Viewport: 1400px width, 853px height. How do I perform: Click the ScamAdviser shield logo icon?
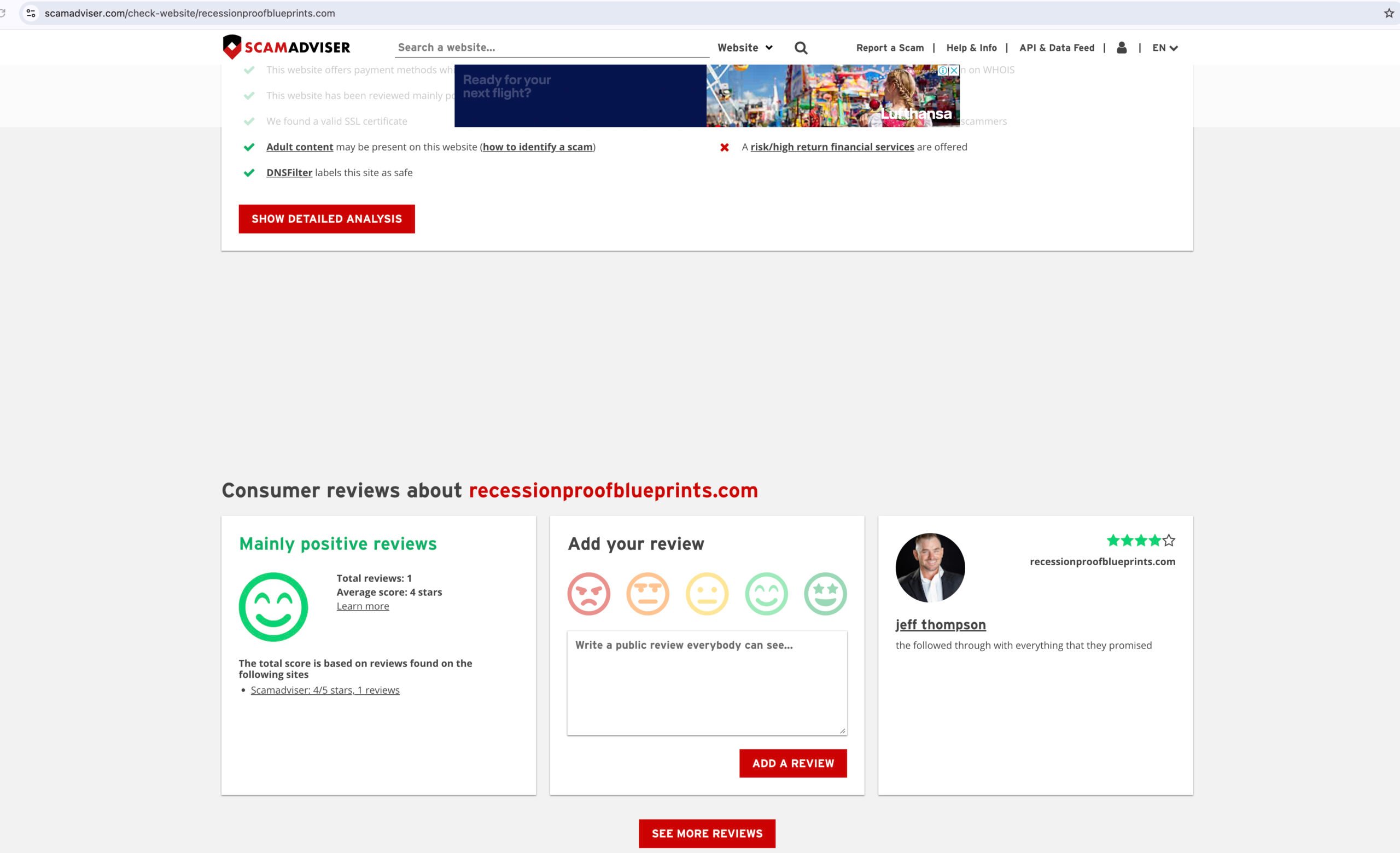(x=231, y=46)
